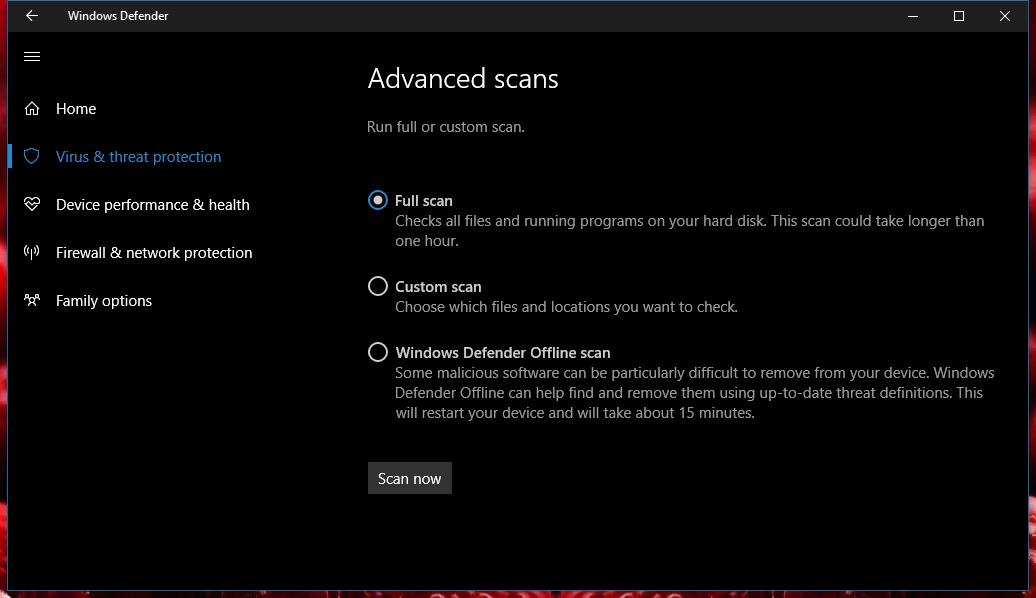Open Firewall & network protection section

[x=154, y=252]
